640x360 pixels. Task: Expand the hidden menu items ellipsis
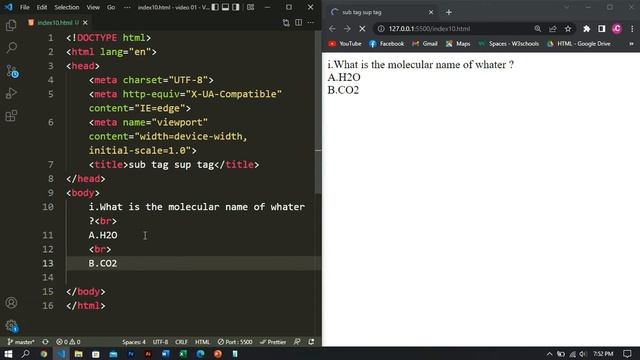(127, 7)
